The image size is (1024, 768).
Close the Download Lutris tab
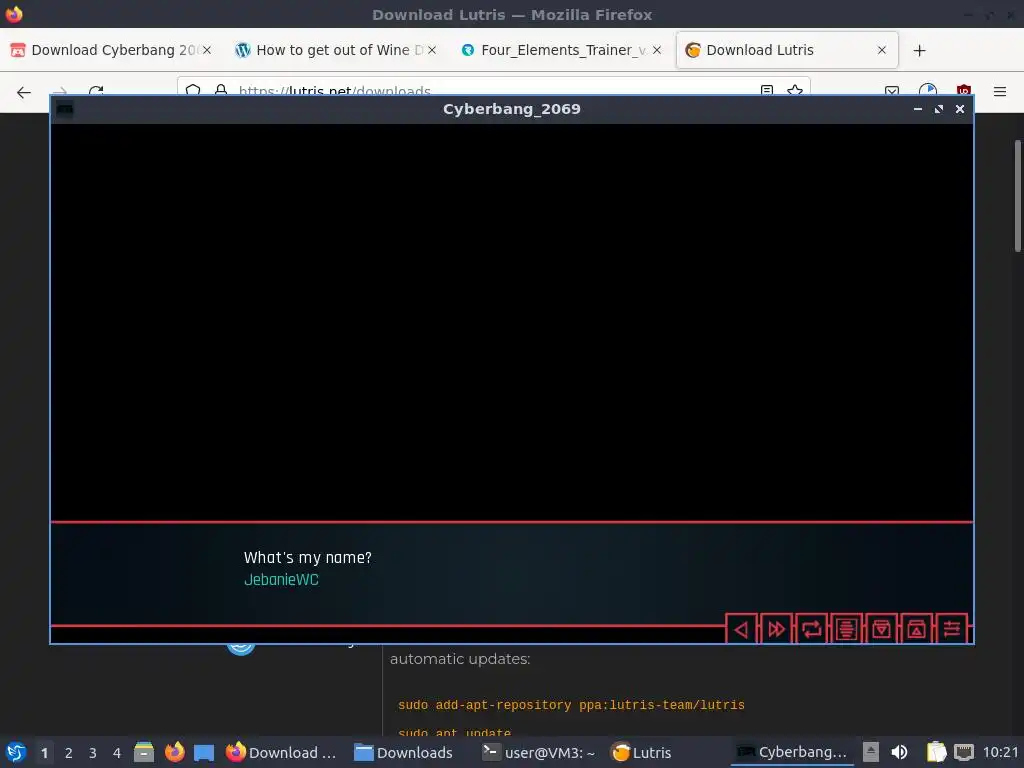point(882,50)
